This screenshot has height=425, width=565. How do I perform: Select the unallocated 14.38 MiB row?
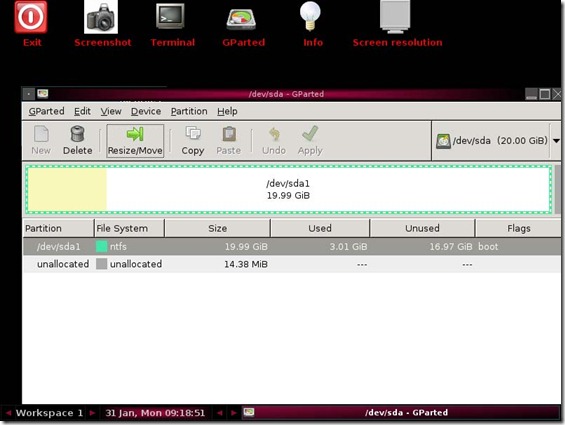(x=292, y=264)
